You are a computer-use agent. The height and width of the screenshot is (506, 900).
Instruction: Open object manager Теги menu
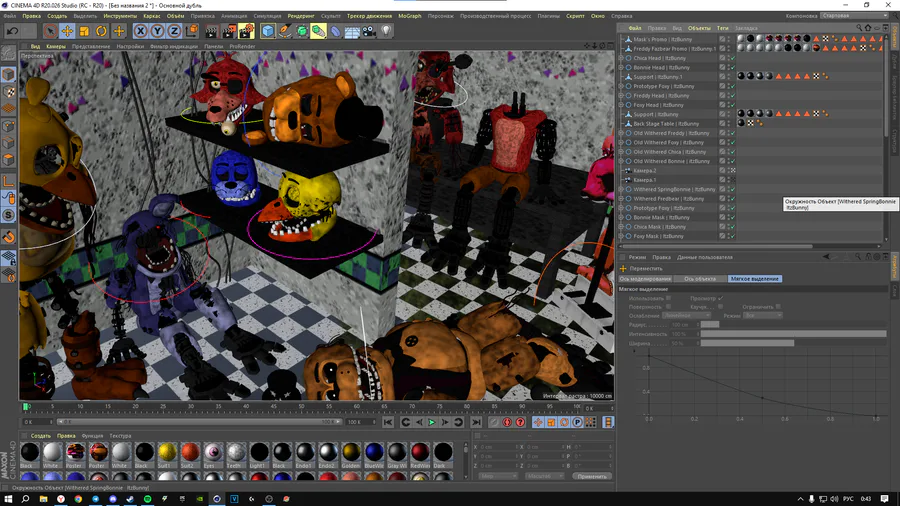pos(722,28)
